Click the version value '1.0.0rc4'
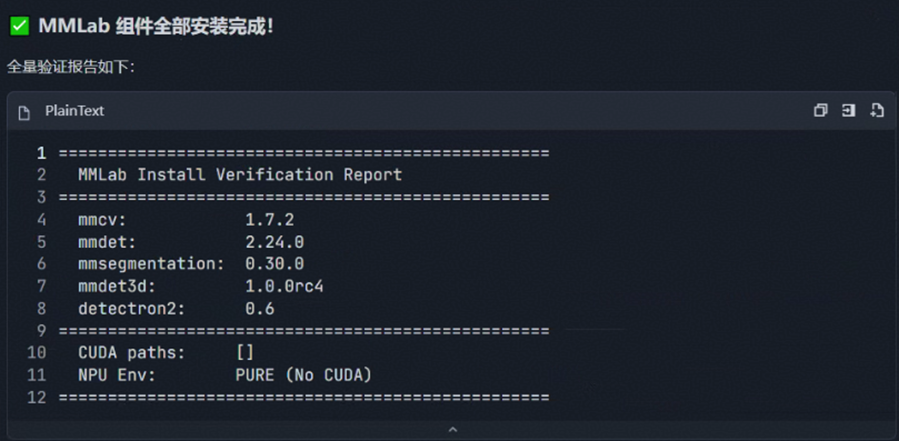 coord(284,286)
